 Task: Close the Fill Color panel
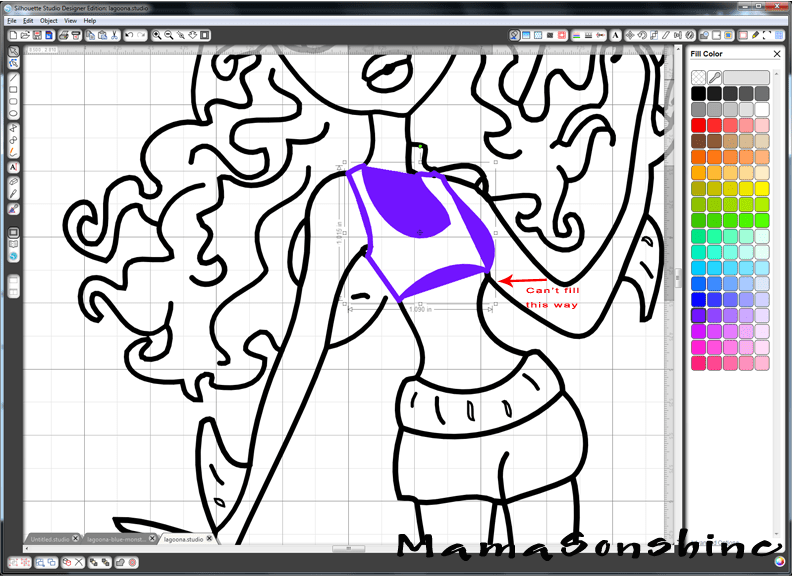pyautogui.click(x=778, y=54)
